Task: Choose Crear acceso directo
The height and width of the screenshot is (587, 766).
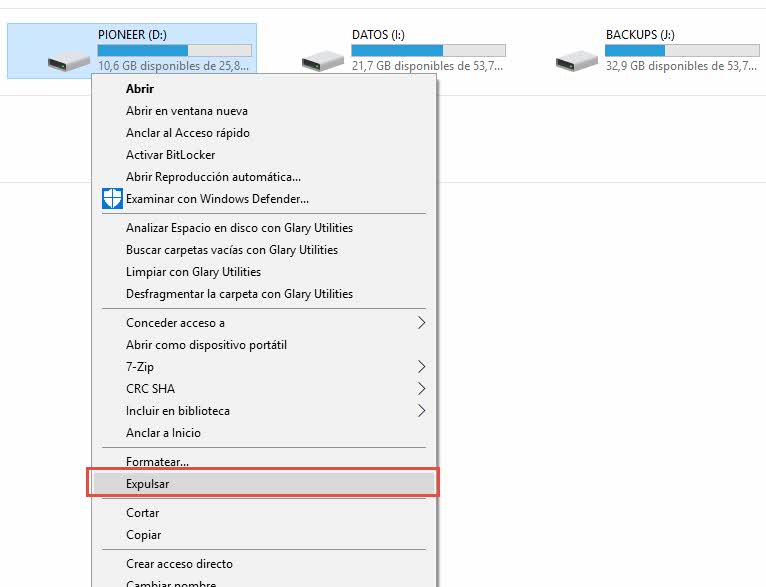Action: click(x=179, y=564)
